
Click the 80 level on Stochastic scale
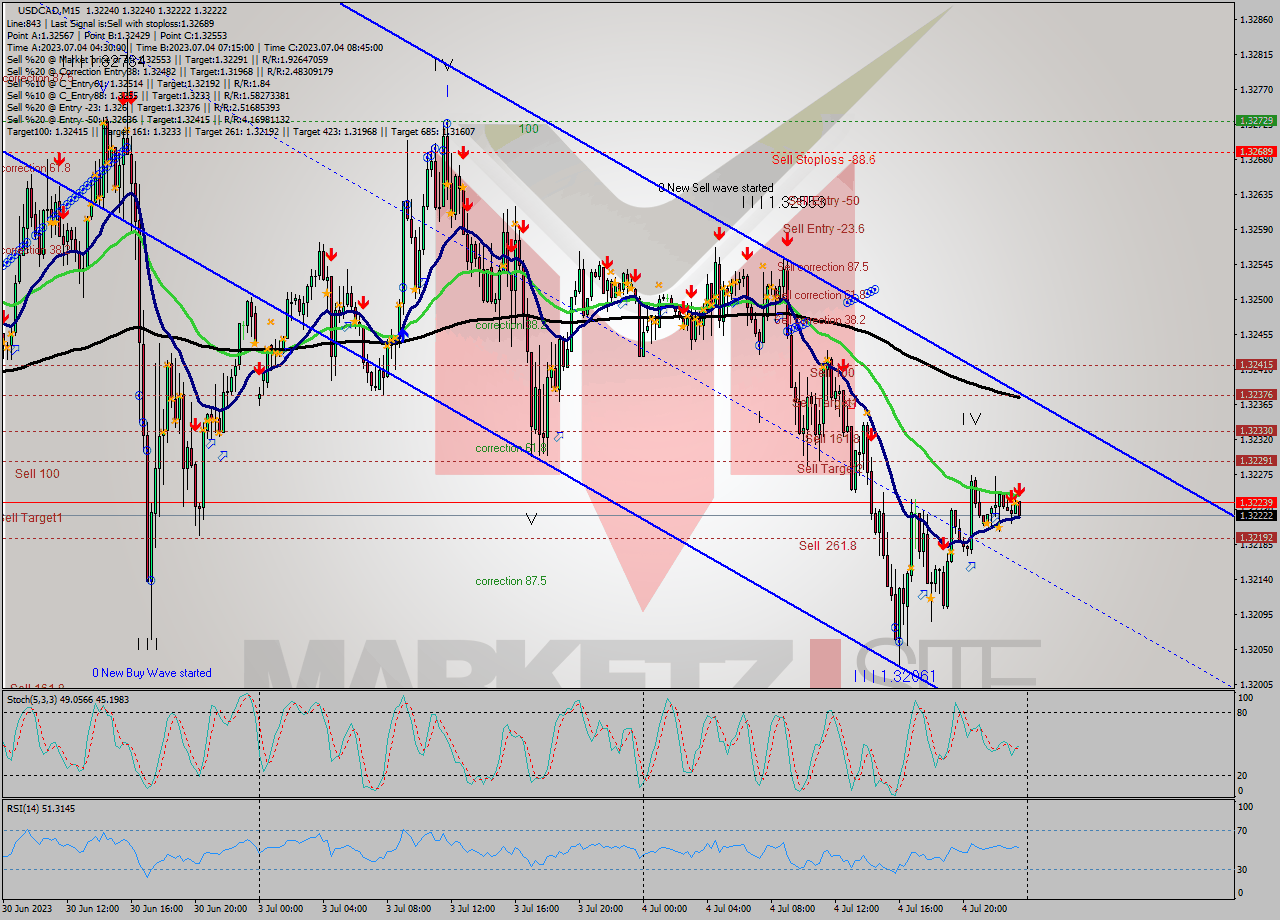(x=1243, y=713)
